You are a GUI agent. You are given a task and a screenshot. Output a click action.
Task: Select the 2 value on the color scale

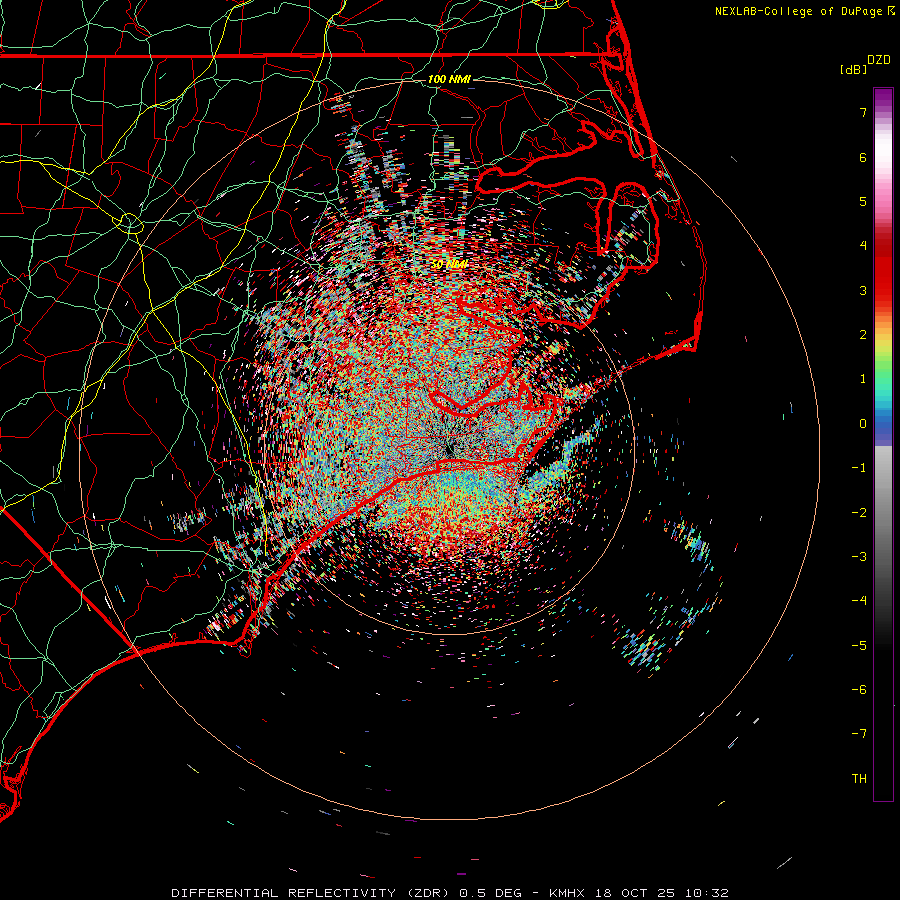click(x=863, y=335)
